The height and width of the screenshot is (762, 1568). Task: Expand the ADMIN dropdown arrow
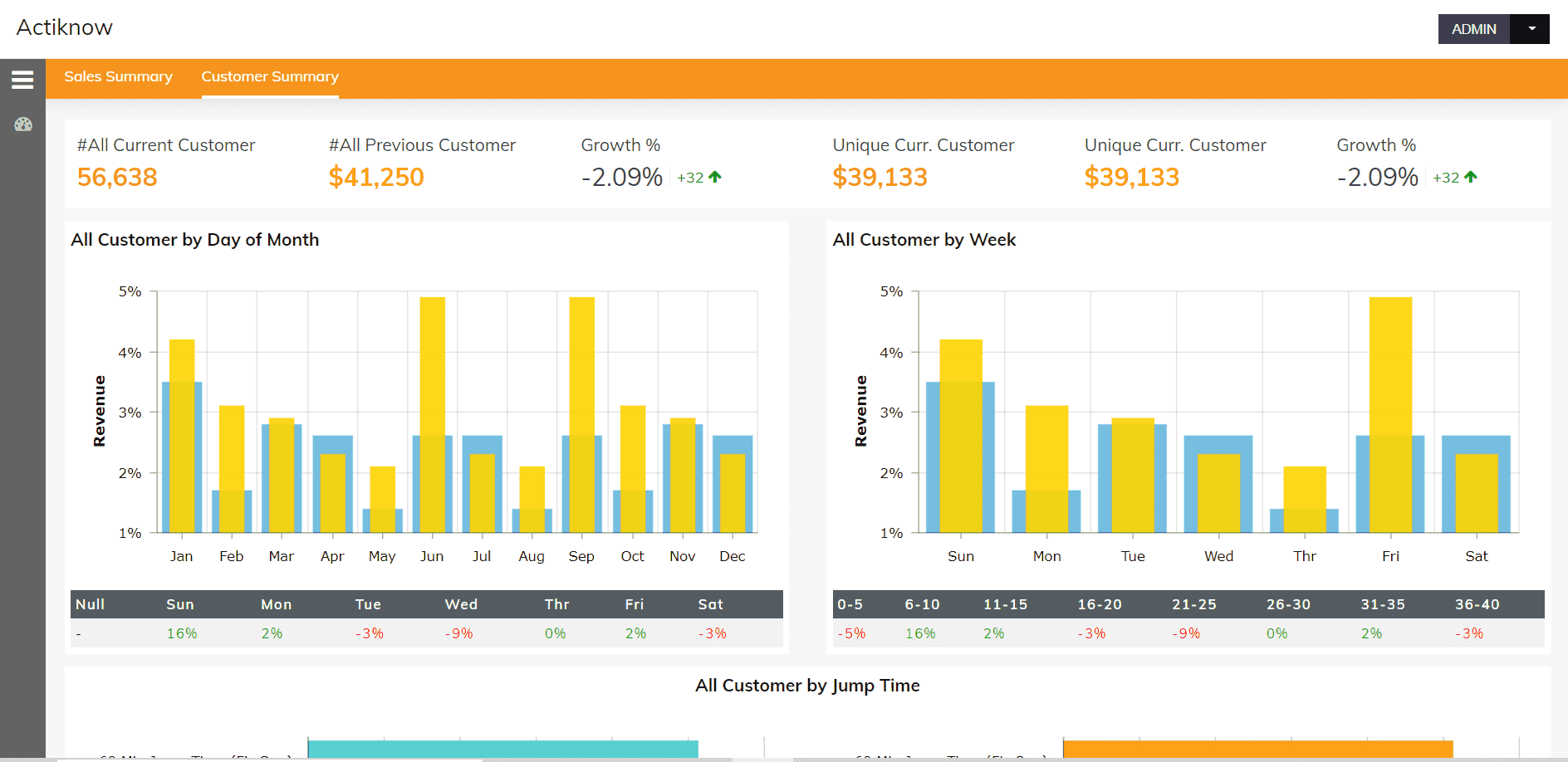pyautogui.click(x=1531, y=29)
